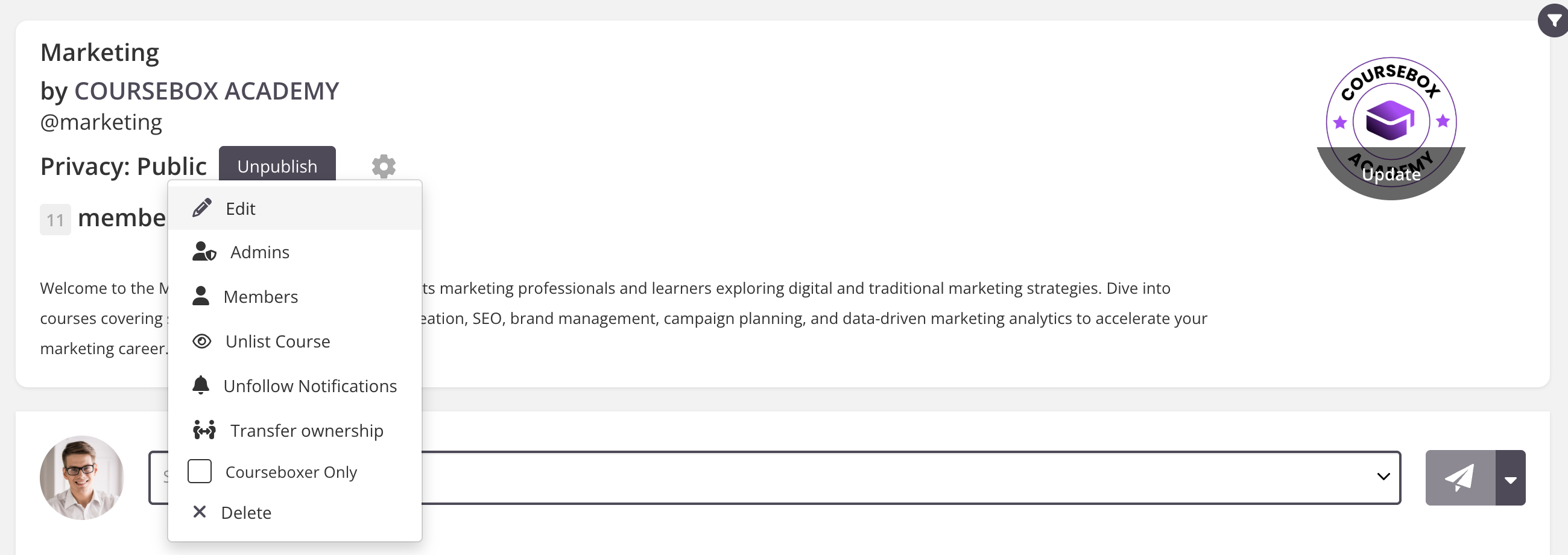Click the user profile photo avatar

point(81,478)
